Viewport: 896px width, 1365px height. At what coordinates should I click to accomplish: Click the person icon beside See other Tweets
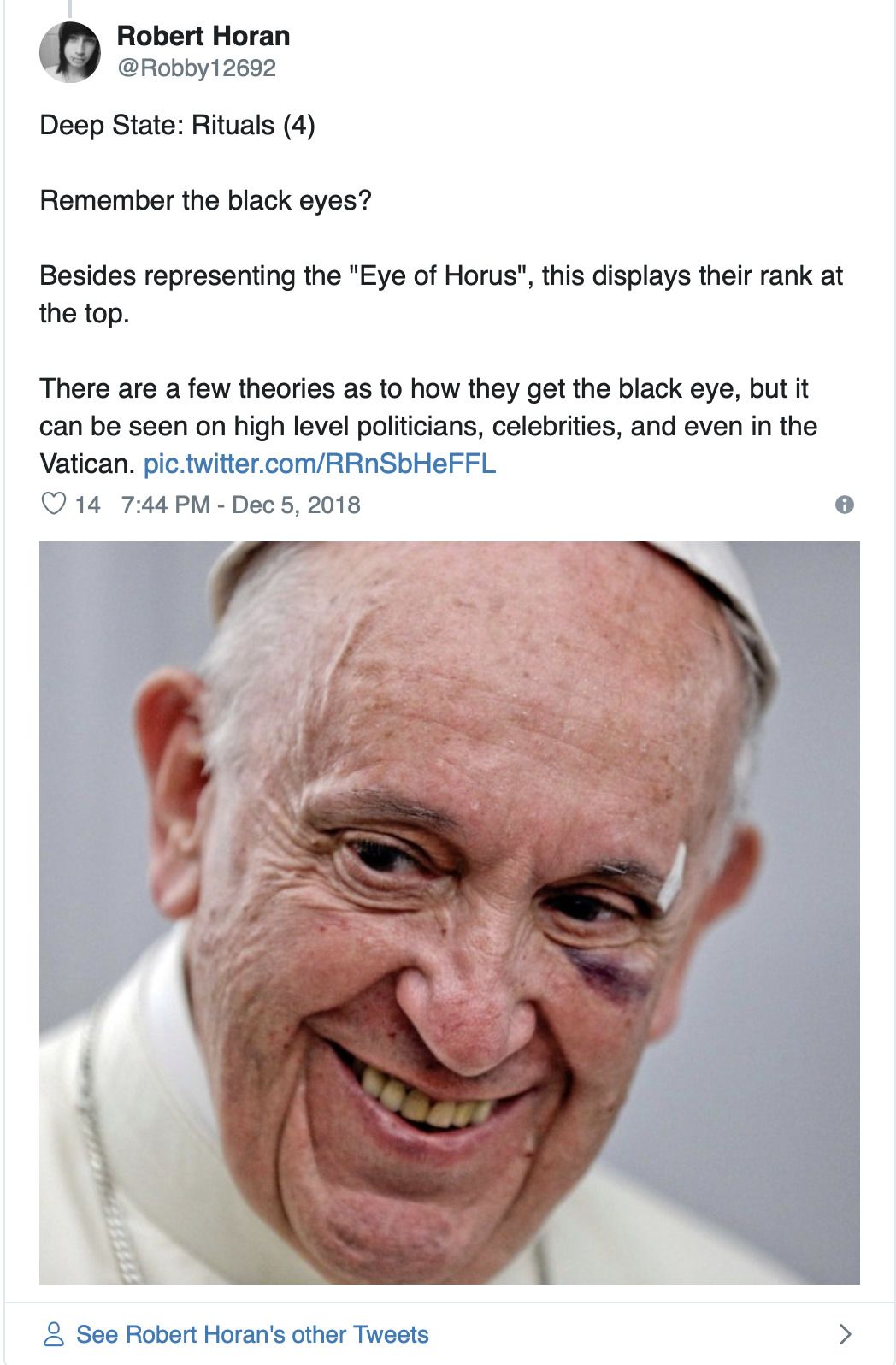click(53, 1334)
